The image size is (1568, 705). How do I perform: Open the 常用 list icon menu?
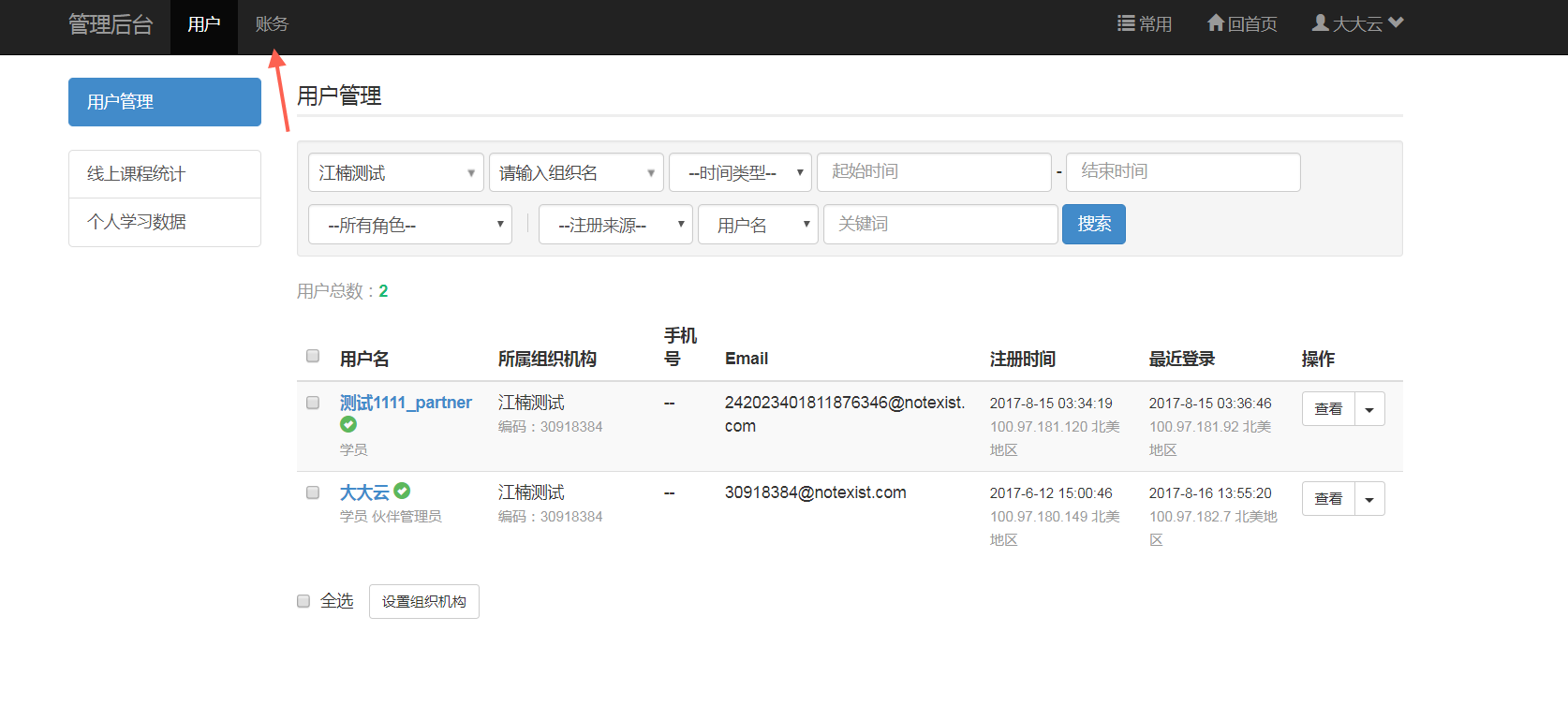[1145, 23]
